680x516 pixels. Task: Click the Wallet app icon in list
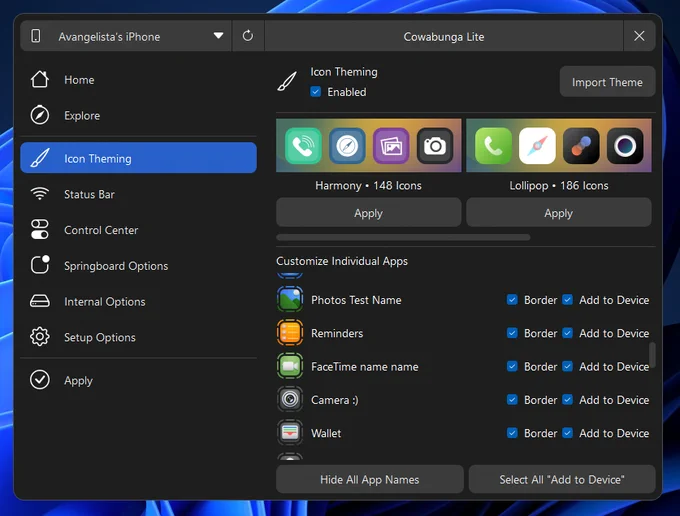[x=290, y=432]
